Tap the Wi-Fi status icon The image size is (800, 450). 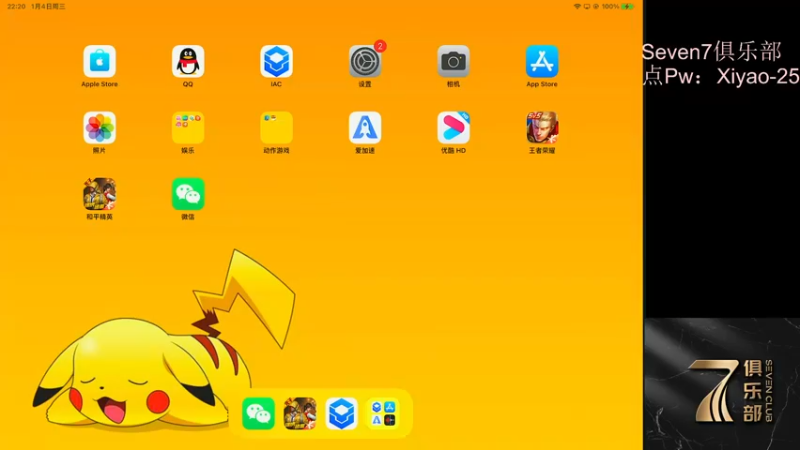tap(577, 7)
